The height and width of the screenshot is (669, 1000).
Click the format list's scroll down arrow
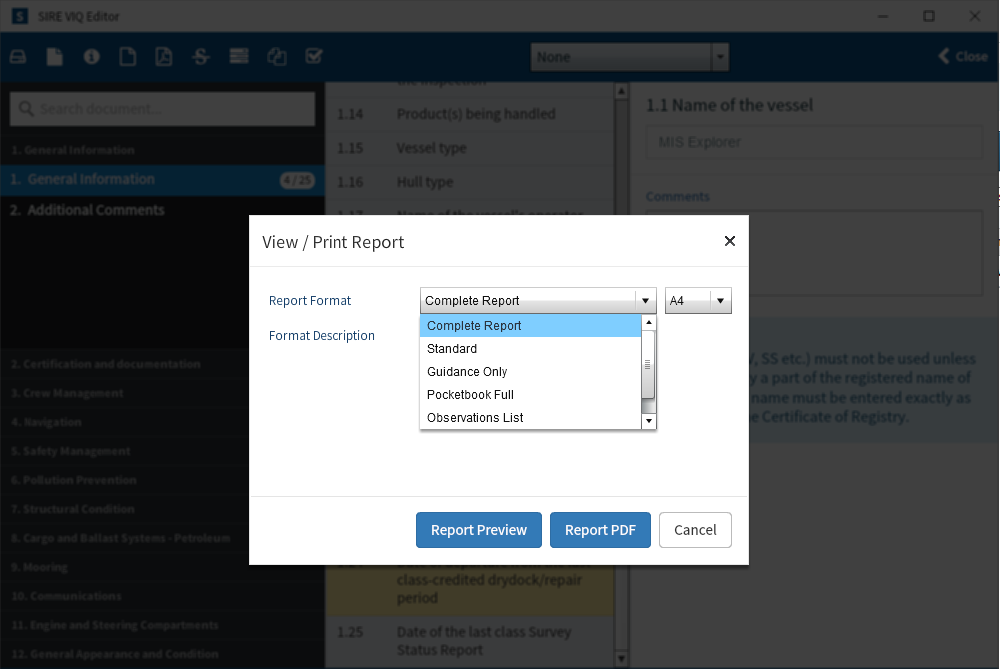(x=649, y=421)
